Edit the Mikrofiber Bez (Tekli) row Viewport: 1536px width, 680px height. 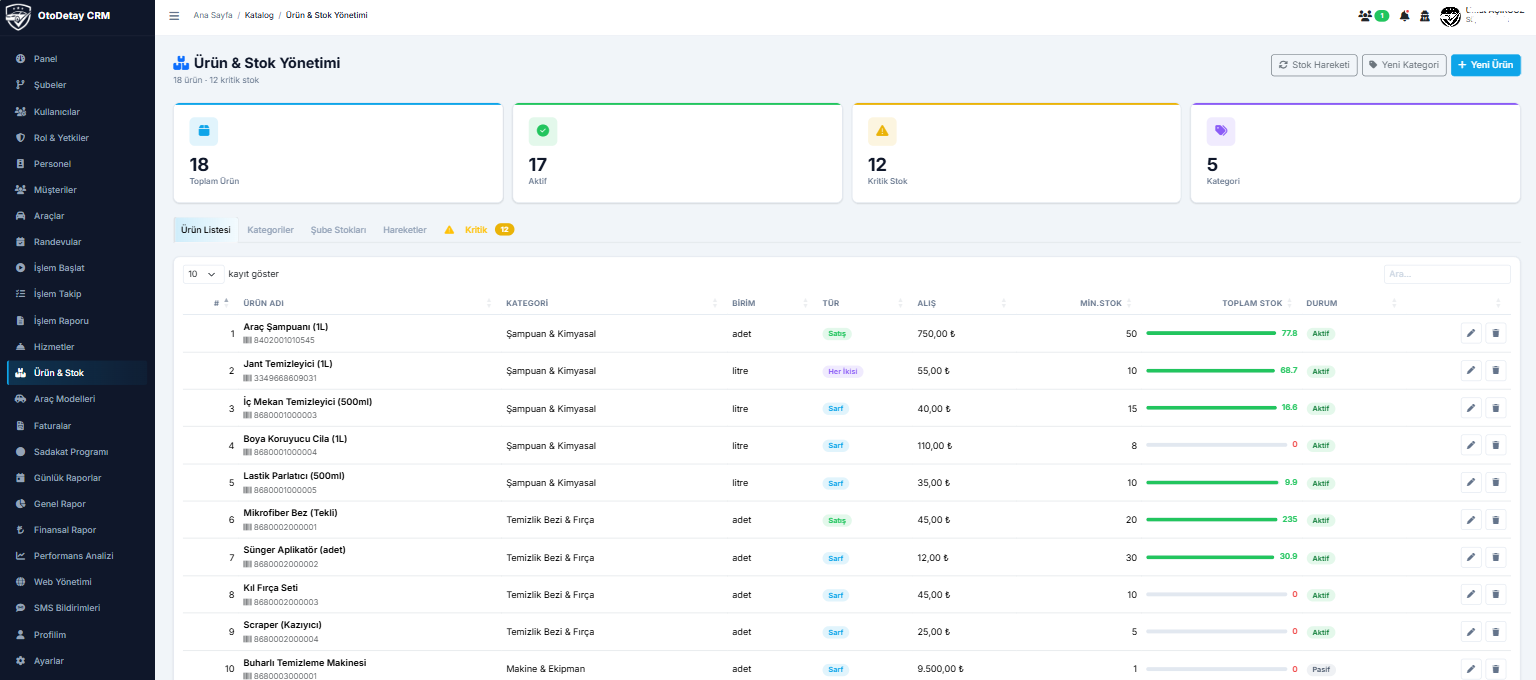click(1471, 520)
